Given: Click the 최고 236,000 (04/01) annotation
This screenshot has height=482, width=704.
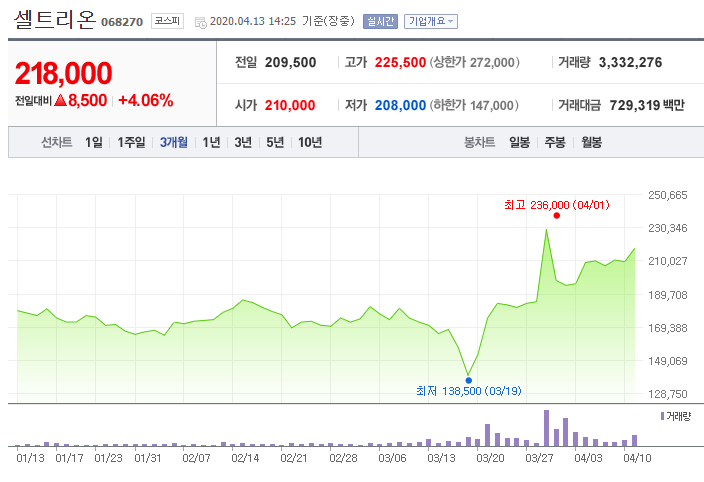Looking at the screenshot, I should 557,205.
